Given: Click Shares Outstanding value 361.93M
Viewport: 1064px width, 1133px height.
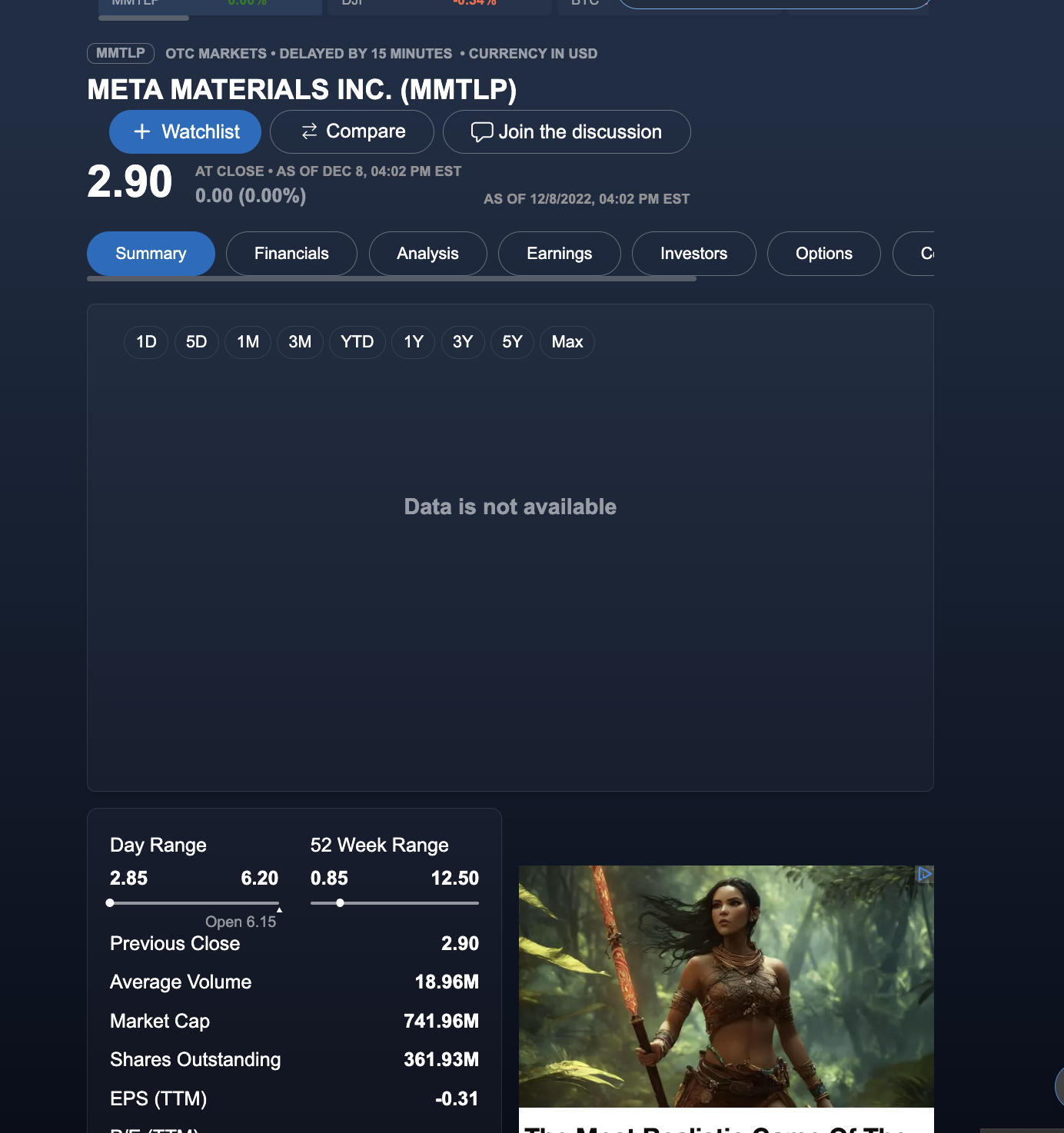Looking at the screenshot, I should (x=441, y=1059).
